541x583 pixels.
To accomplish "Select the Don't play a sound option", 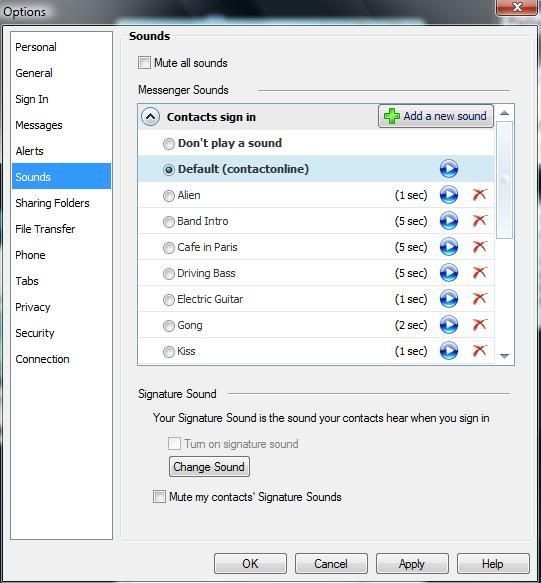I will [x=169, y=144].
